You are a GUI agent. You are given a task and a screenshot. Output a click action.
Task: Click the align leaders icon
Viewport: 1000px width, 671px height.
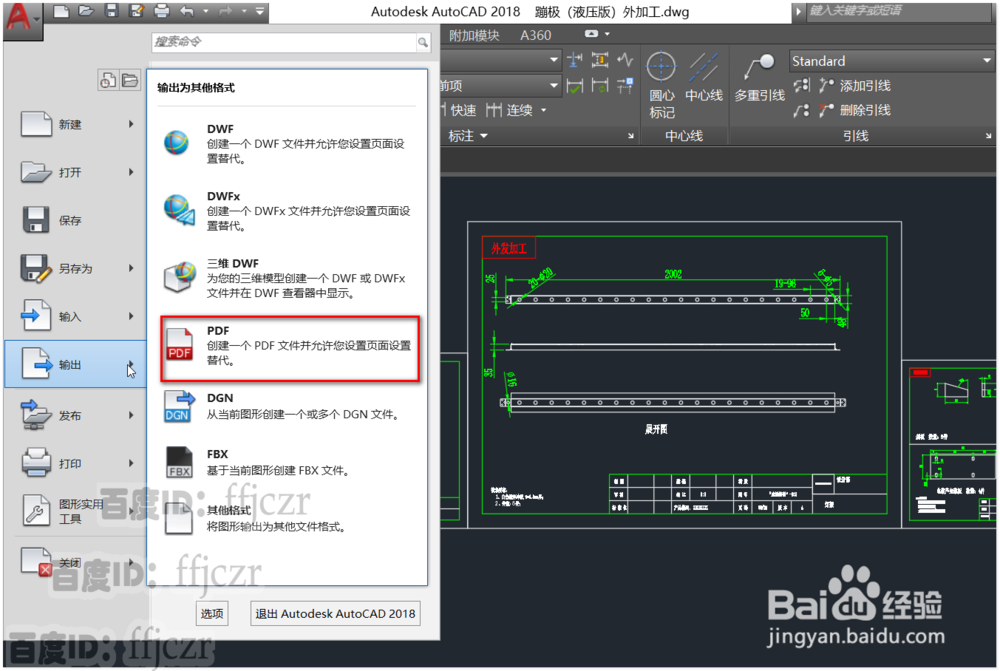coord(802,85)
